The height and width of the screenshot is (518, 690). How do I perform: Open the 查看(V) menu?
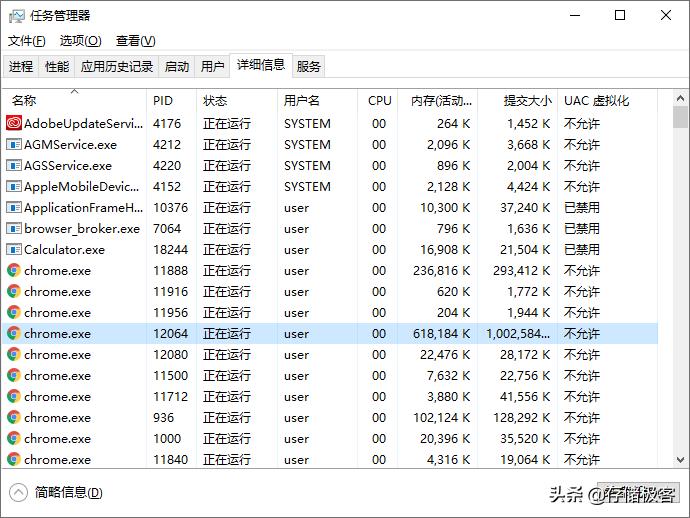pyautogui.click(x=136, y=41)
